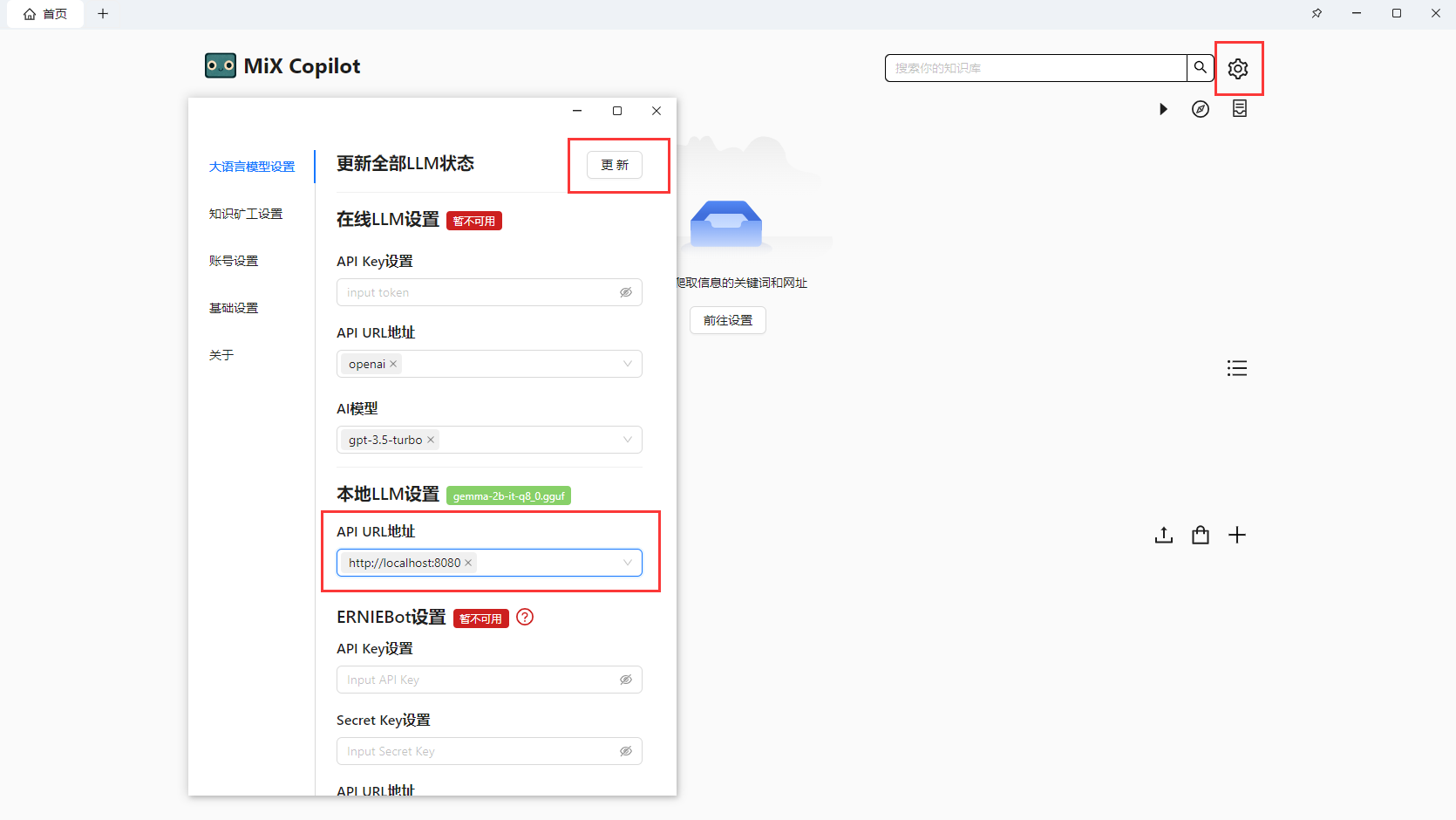Minimize the settings dialog window
Viewport: 1456px width, 820px height.
[x=577, y=111]
